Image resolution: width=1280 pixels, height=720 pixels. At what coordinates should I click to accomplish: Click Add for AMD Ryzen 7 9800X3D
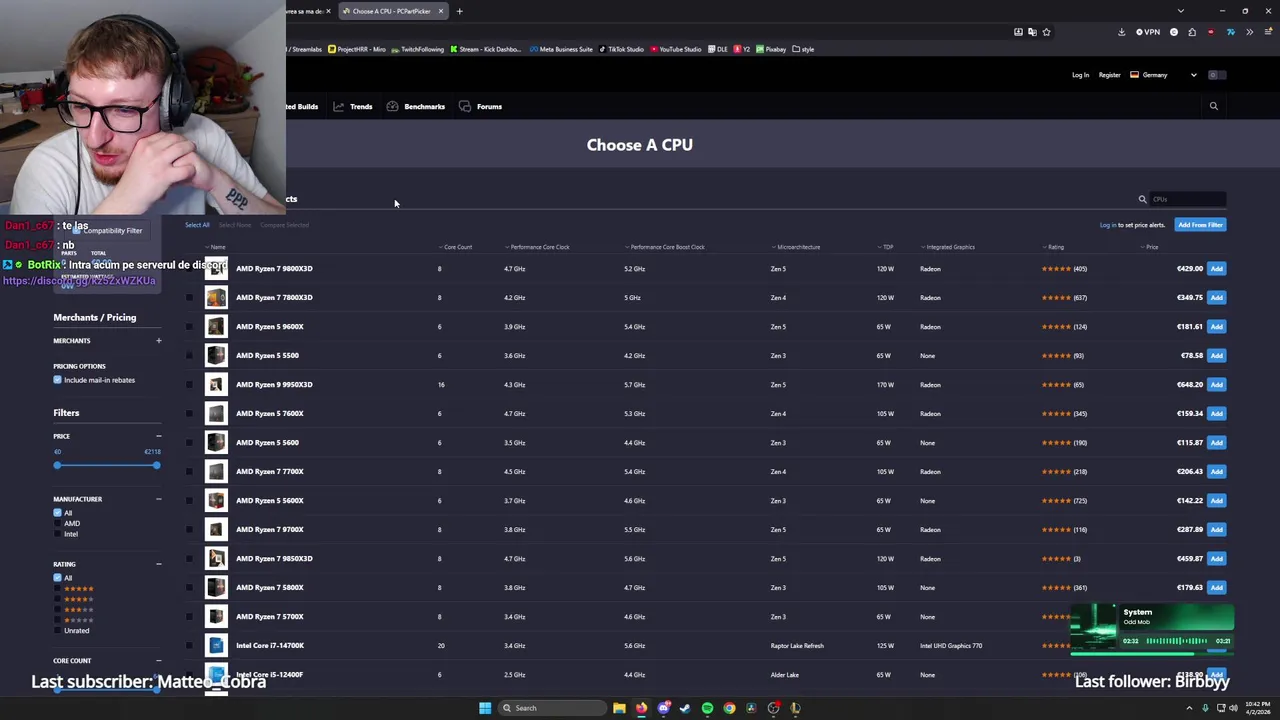1216,268
